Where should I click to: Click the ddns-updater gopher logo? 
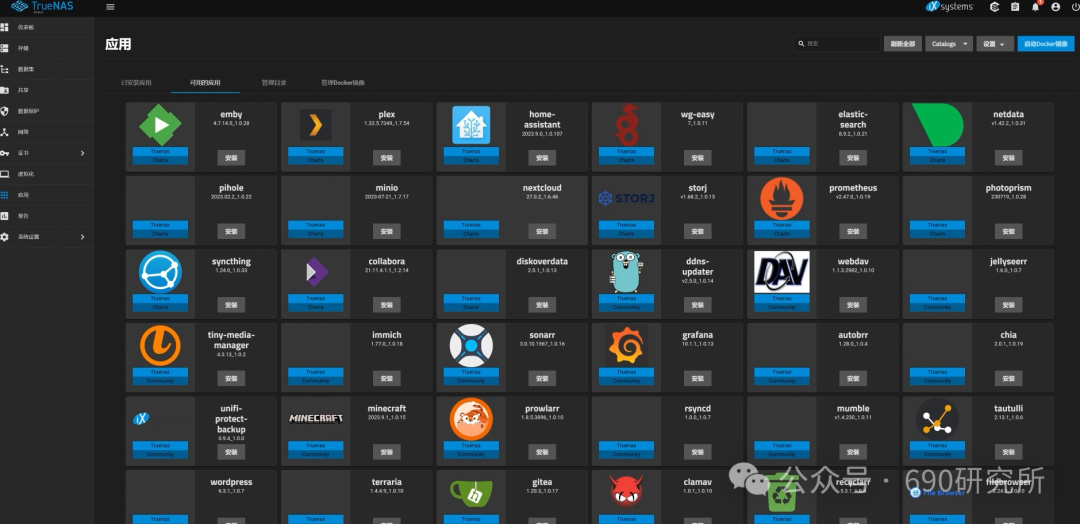626,272
